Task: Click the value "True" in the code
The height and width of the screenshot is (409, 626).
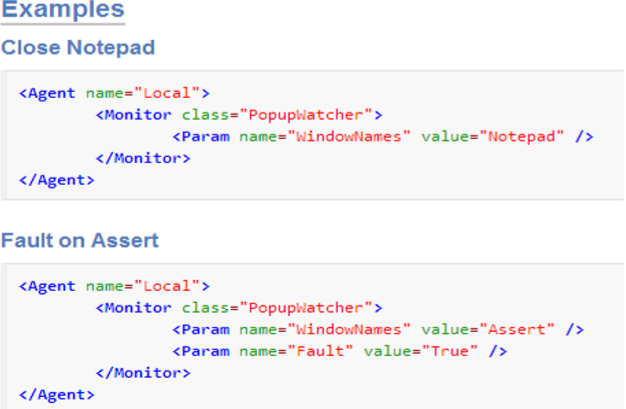Action: 450,351
